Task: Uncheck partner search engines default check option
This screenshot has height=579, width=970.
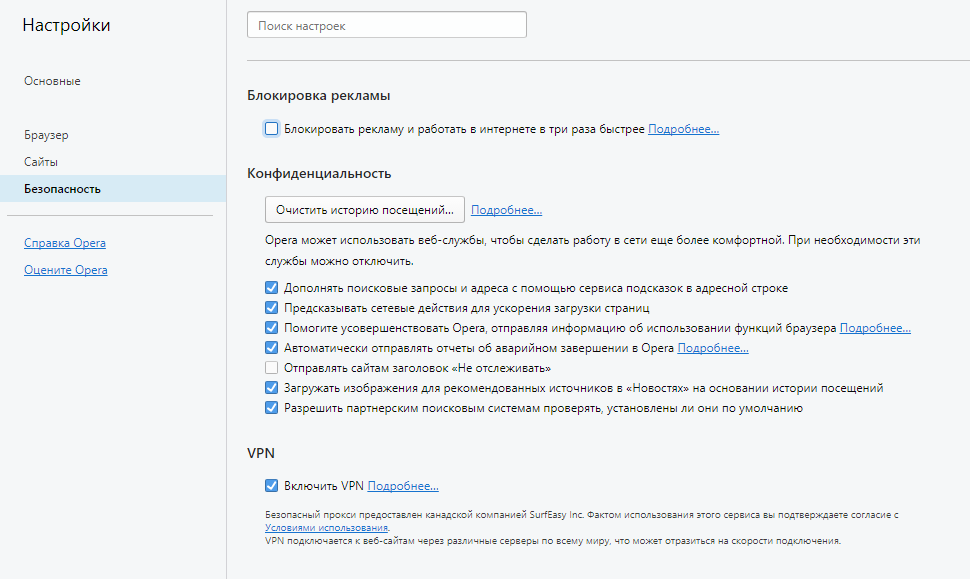Action: point(272,408)
